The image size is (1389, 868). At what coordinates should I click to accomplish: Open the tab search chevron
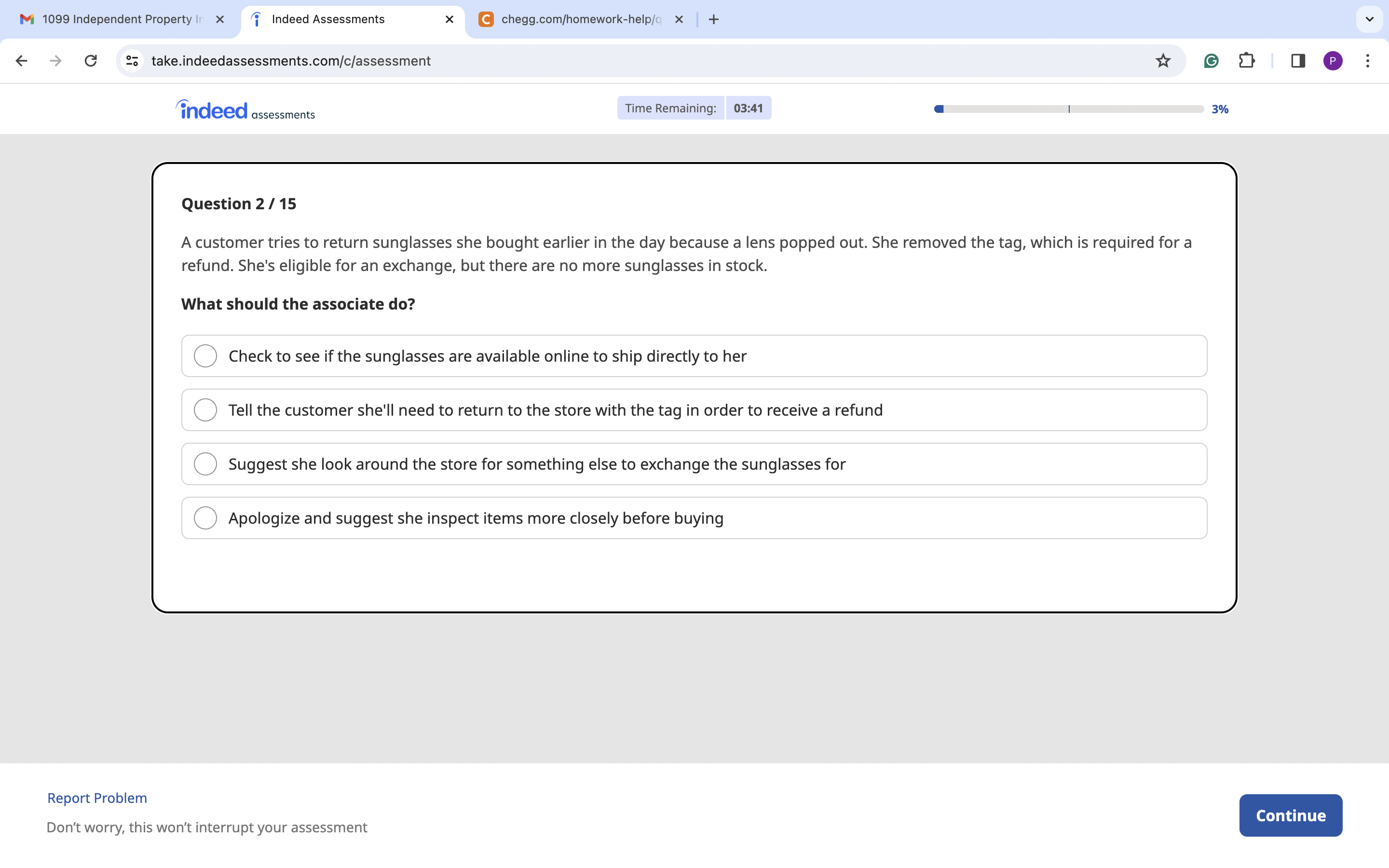(x=1370, y=19)
